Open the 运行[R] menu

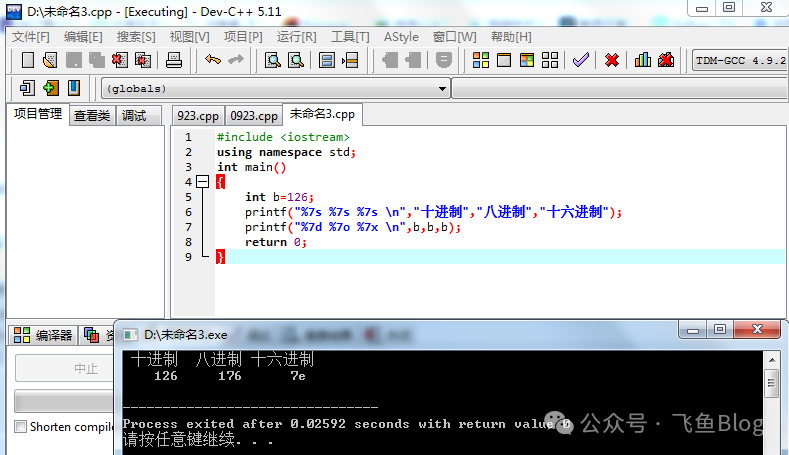pyautogui.click(x=296, y=37)
